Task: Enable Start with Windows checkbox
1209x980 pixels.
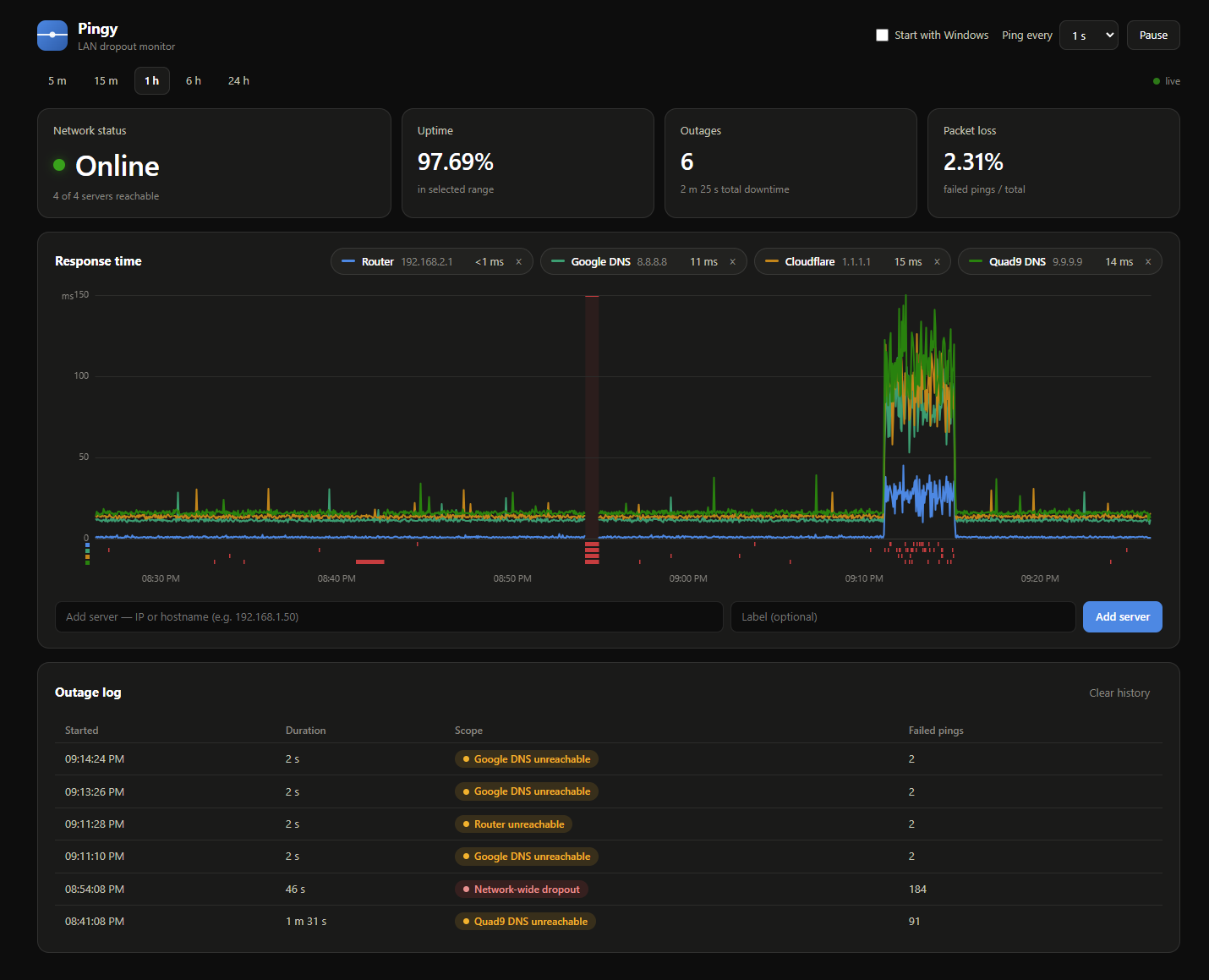Action: coord(882,36)
